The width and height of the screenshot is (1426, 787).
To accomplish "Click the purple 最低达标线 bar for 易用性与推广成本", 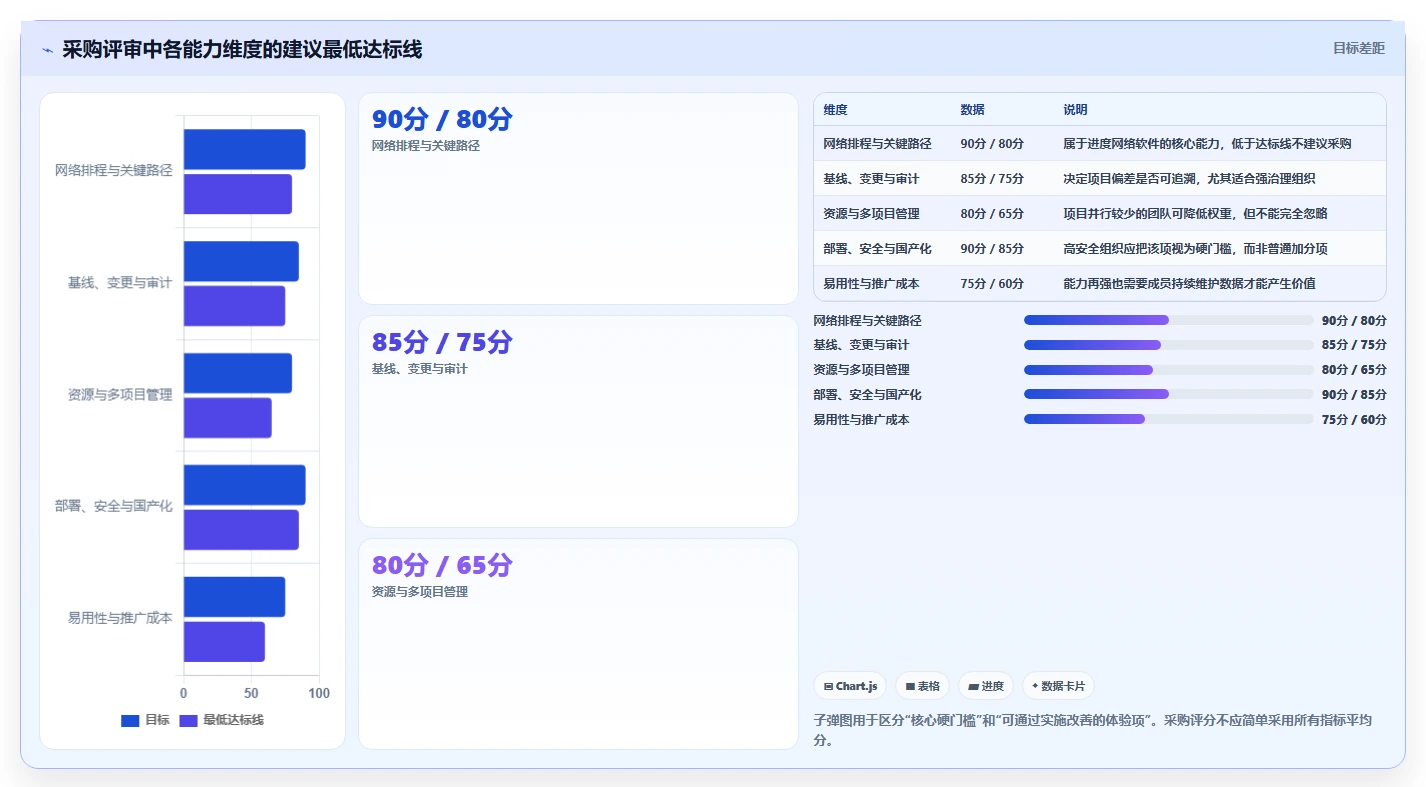I will 224,642.
